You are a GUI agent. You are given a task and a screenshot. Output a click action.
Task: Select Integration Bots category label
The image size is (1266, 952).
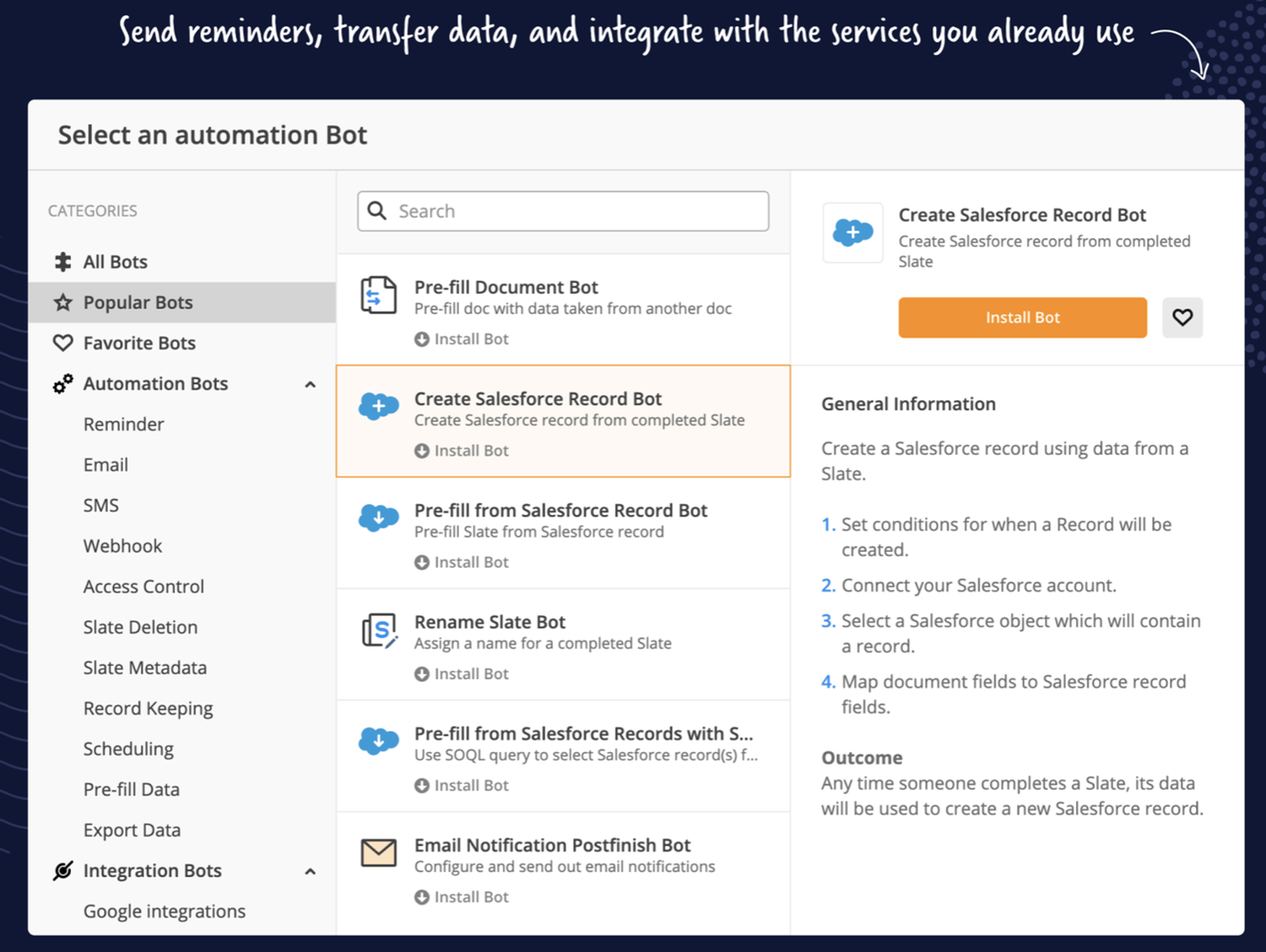click(x=152, y=871)
